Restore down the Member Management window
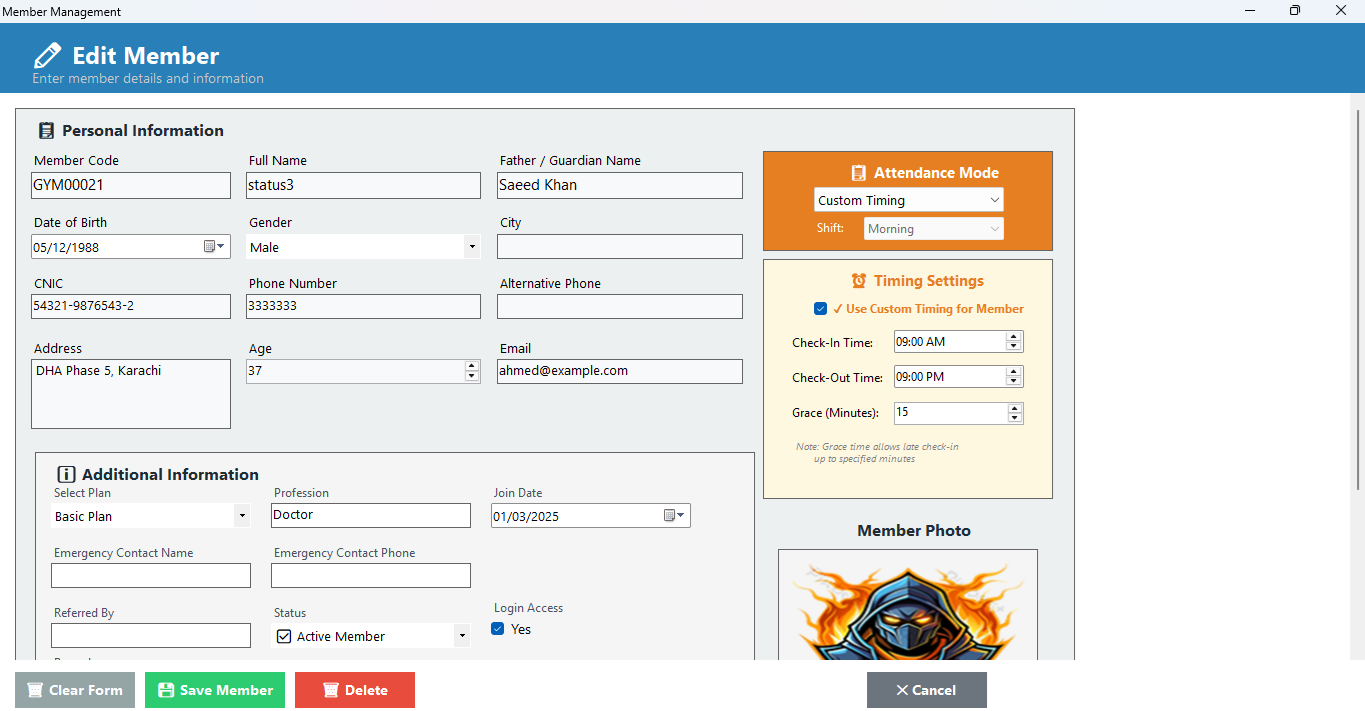 click(1295, 11)
